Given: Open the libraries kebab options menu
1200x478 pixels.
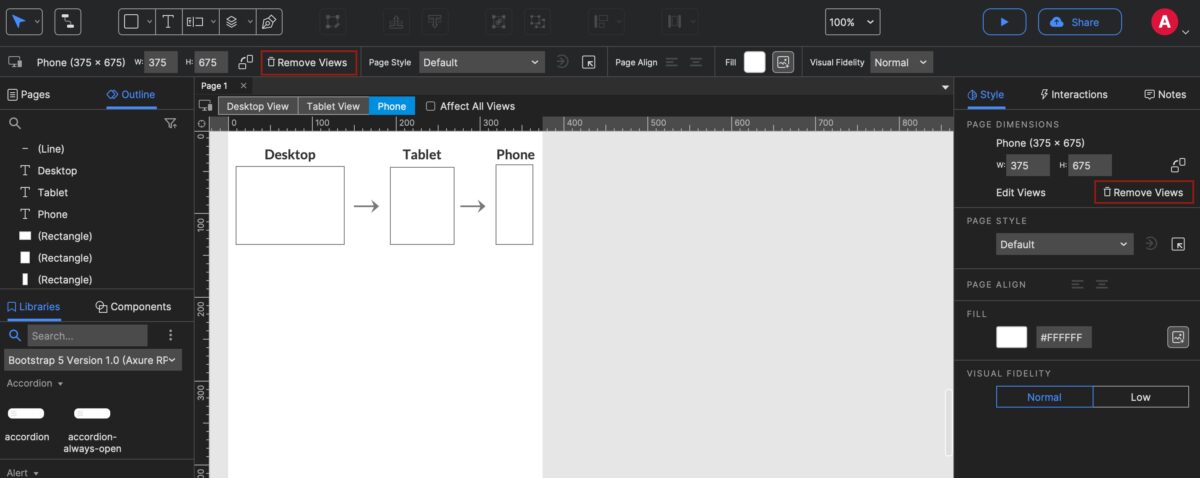Looking at the screenshot, I should (x=170, y=336).
